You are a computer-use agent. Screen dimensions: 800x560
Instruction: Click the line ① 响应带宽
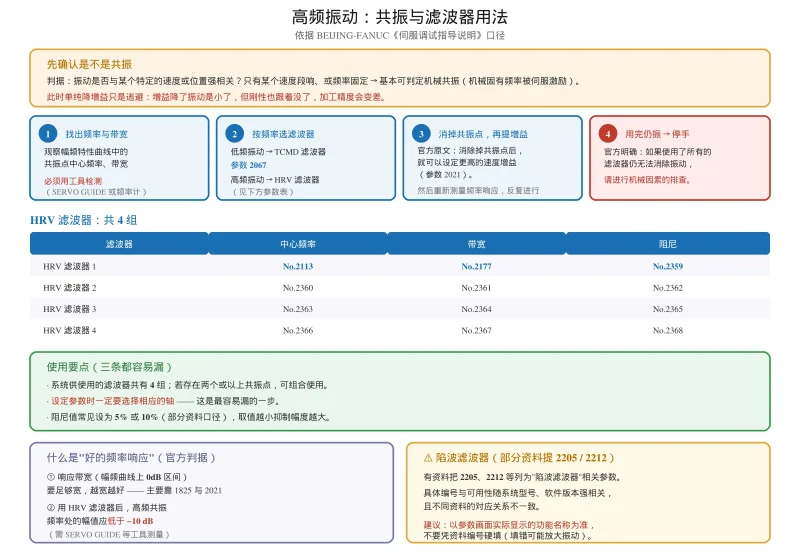[x=117, y=477]
